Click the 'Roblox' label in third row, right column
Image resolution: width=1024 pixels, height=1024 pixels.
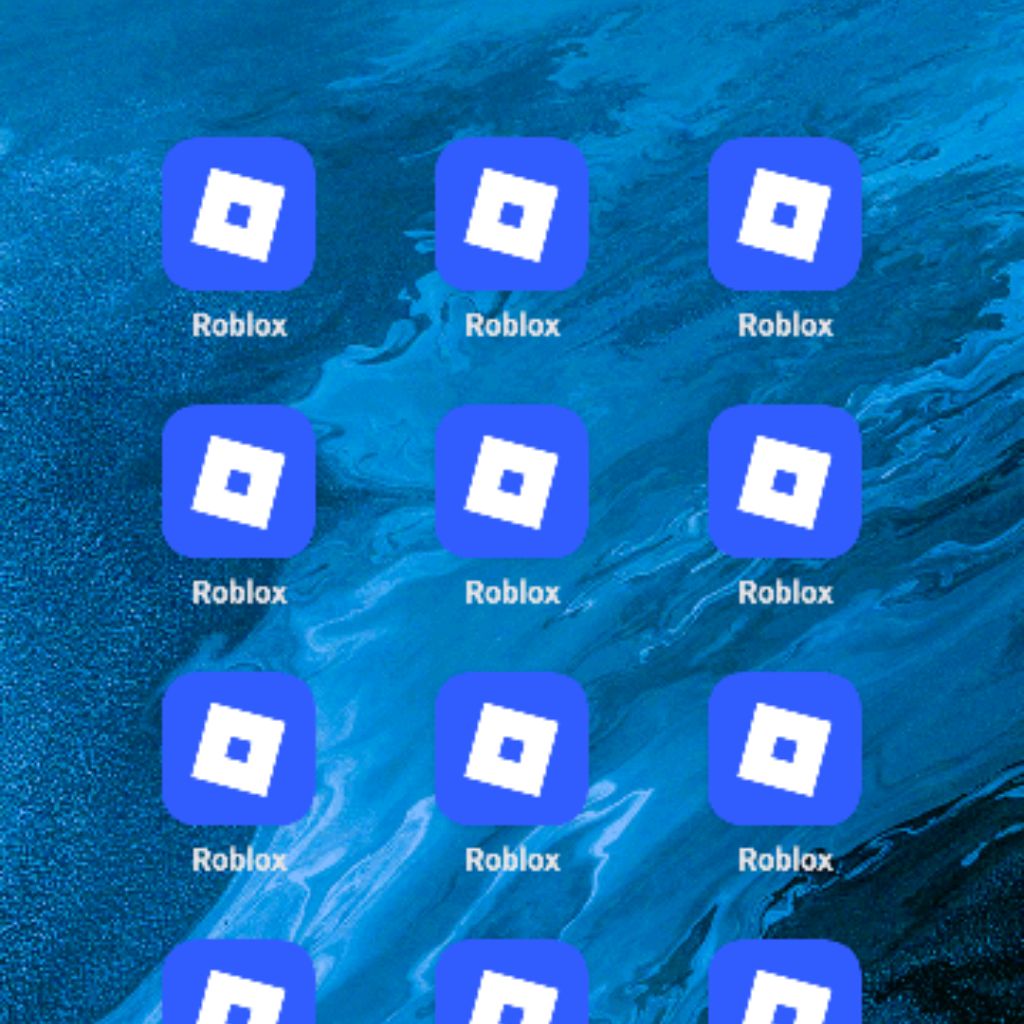point(786,859)
